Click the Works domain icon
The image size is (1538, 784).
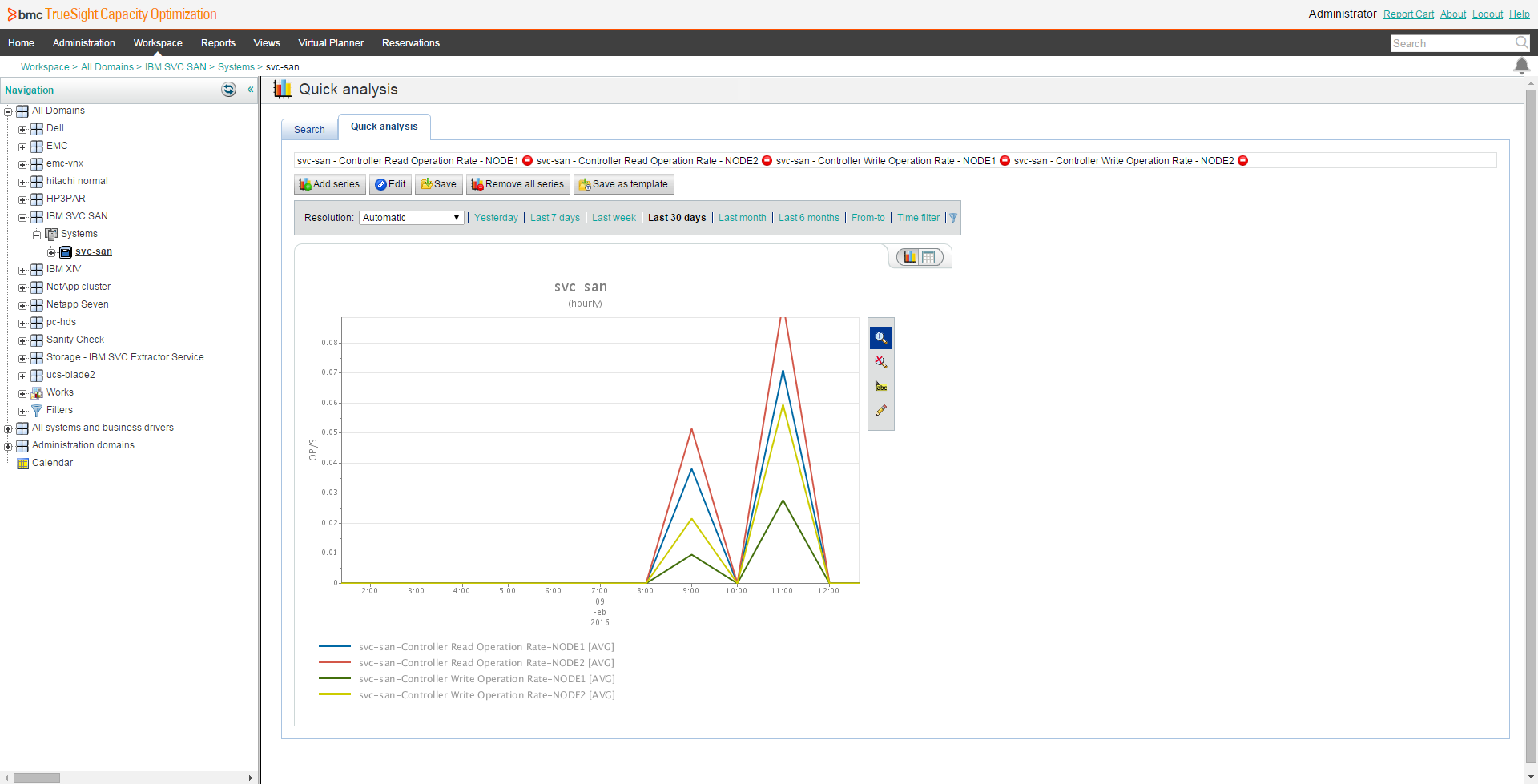tap(37, 393)
